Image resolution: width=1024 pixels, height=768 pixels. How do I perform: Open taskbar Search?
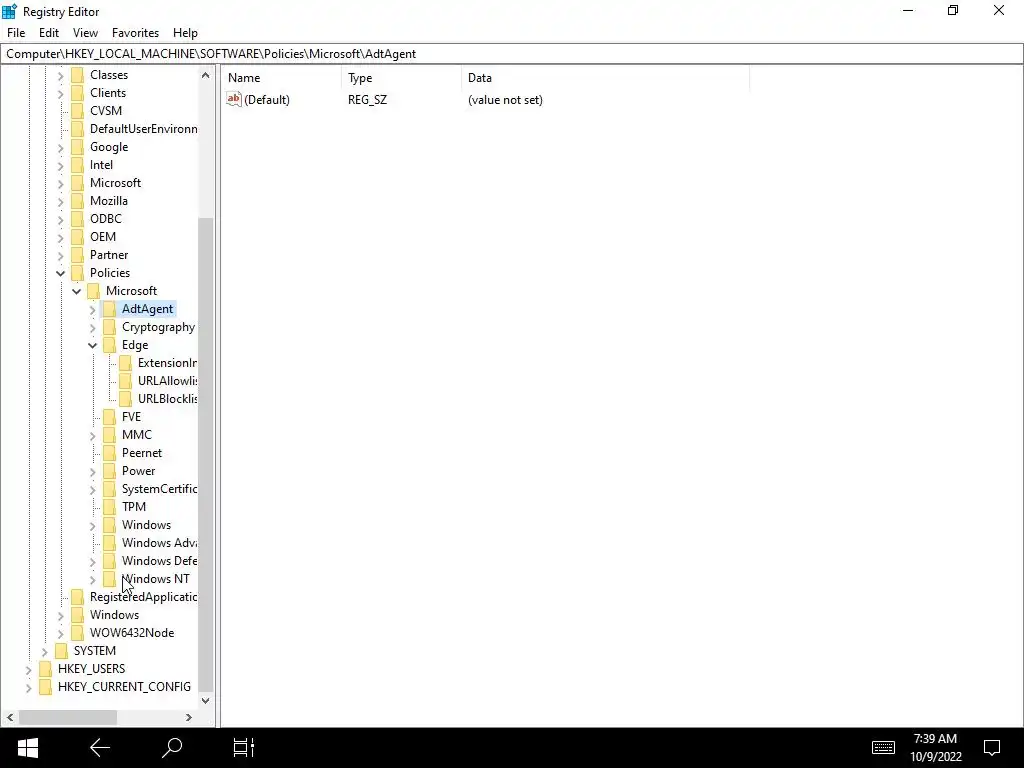(x=171, y=748)
